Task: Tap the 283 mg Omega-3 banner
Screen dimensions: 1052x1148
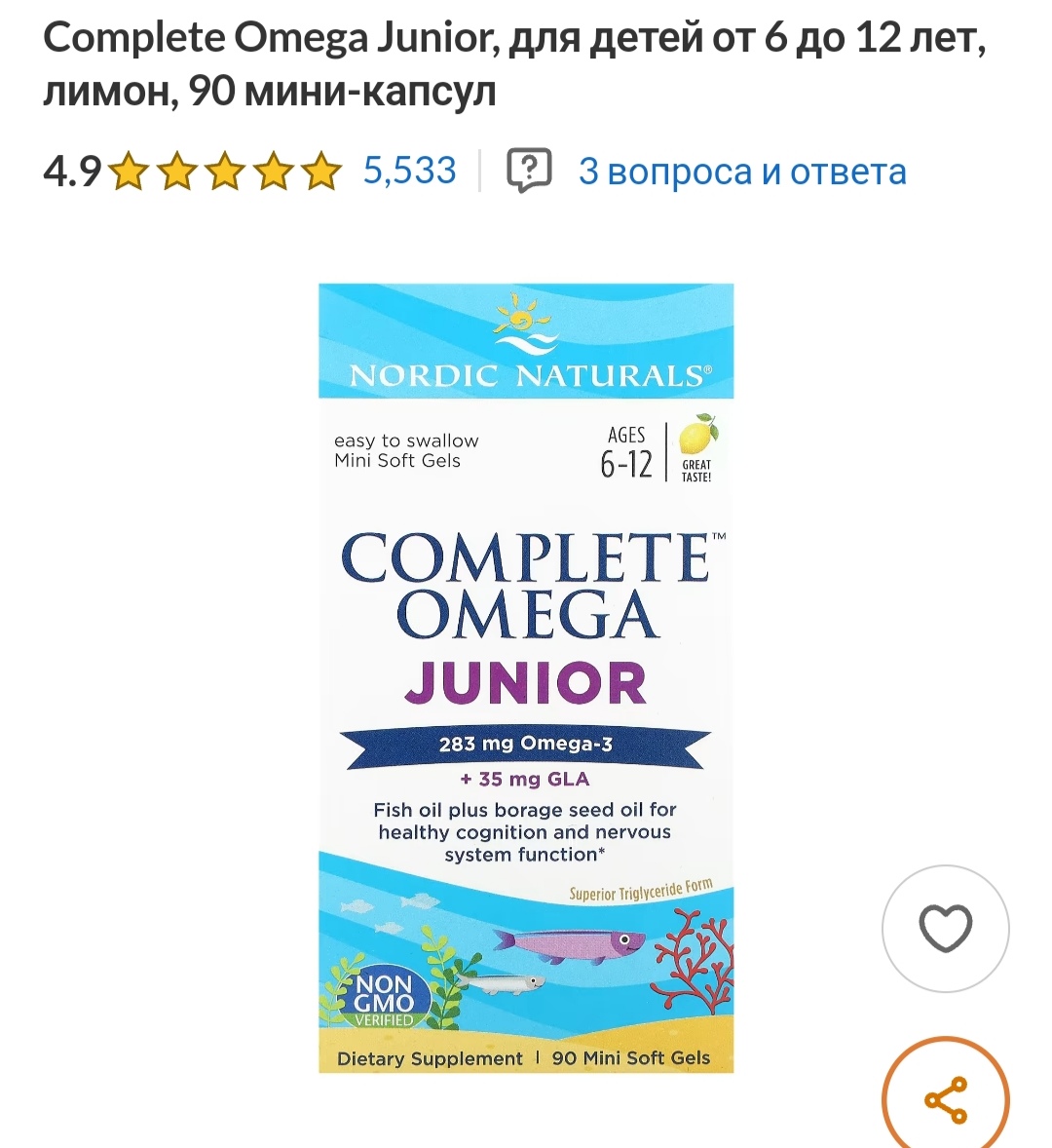Action: click(525, 746)
